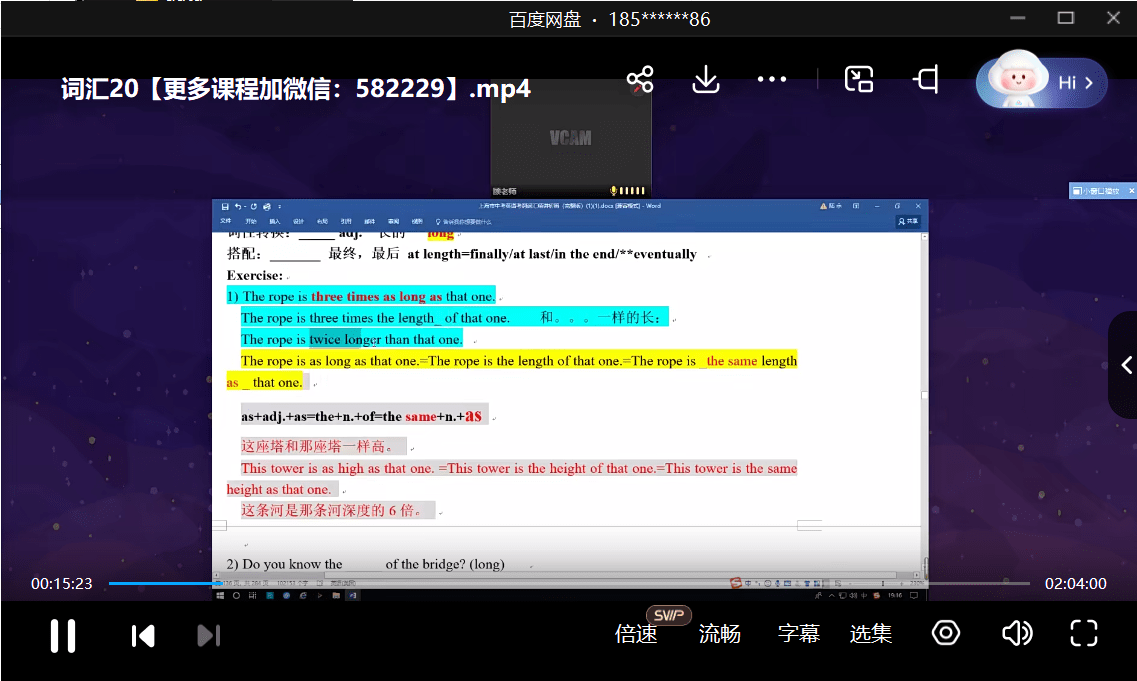Enter fullscreen mode
Screen dimensions: 1137x681
1084,633
